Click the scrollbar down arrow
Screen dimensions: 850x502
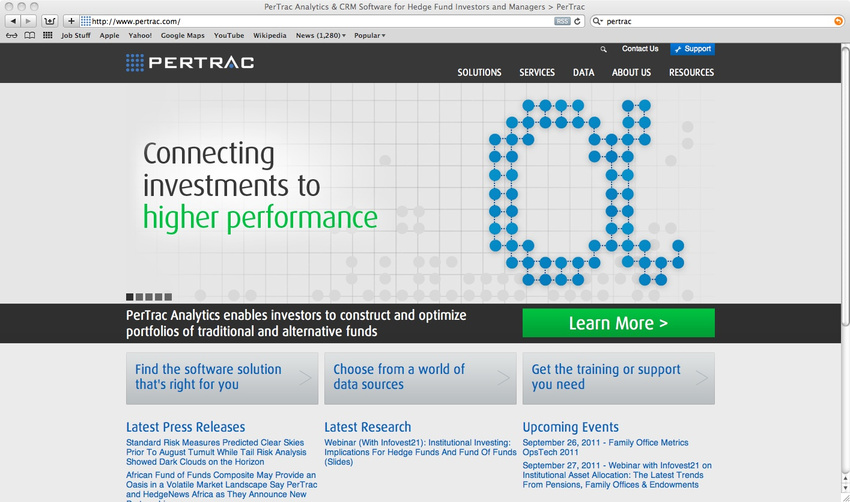click(845, 488)
